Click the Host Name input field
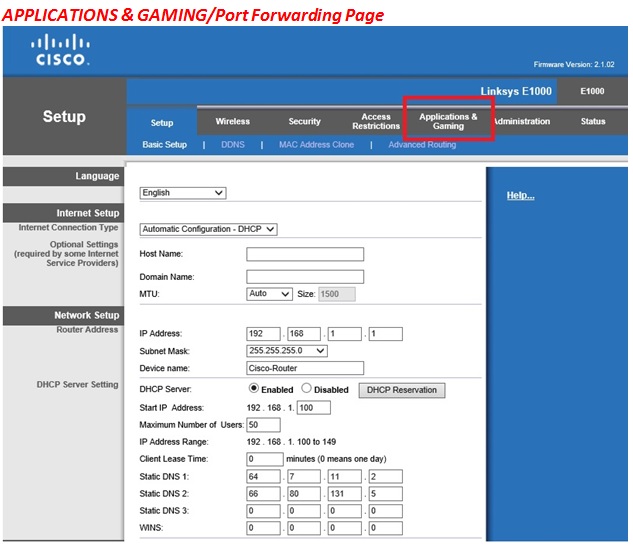 305,254
